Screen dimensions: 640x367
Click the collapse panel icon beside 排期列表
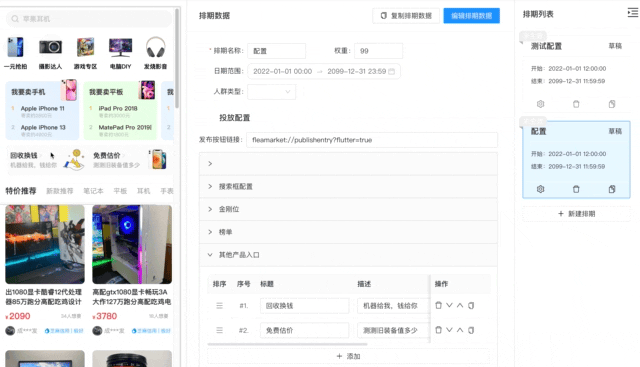[633, 13]
